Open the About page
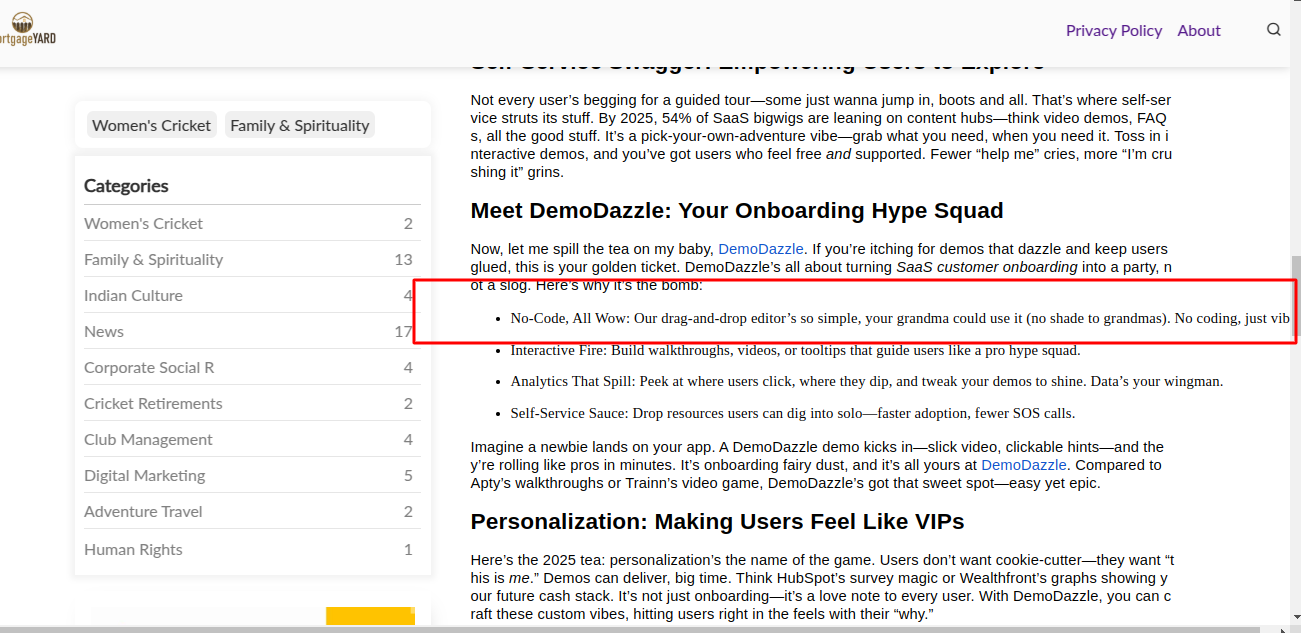1301x633 pixels. point(1199,30)
